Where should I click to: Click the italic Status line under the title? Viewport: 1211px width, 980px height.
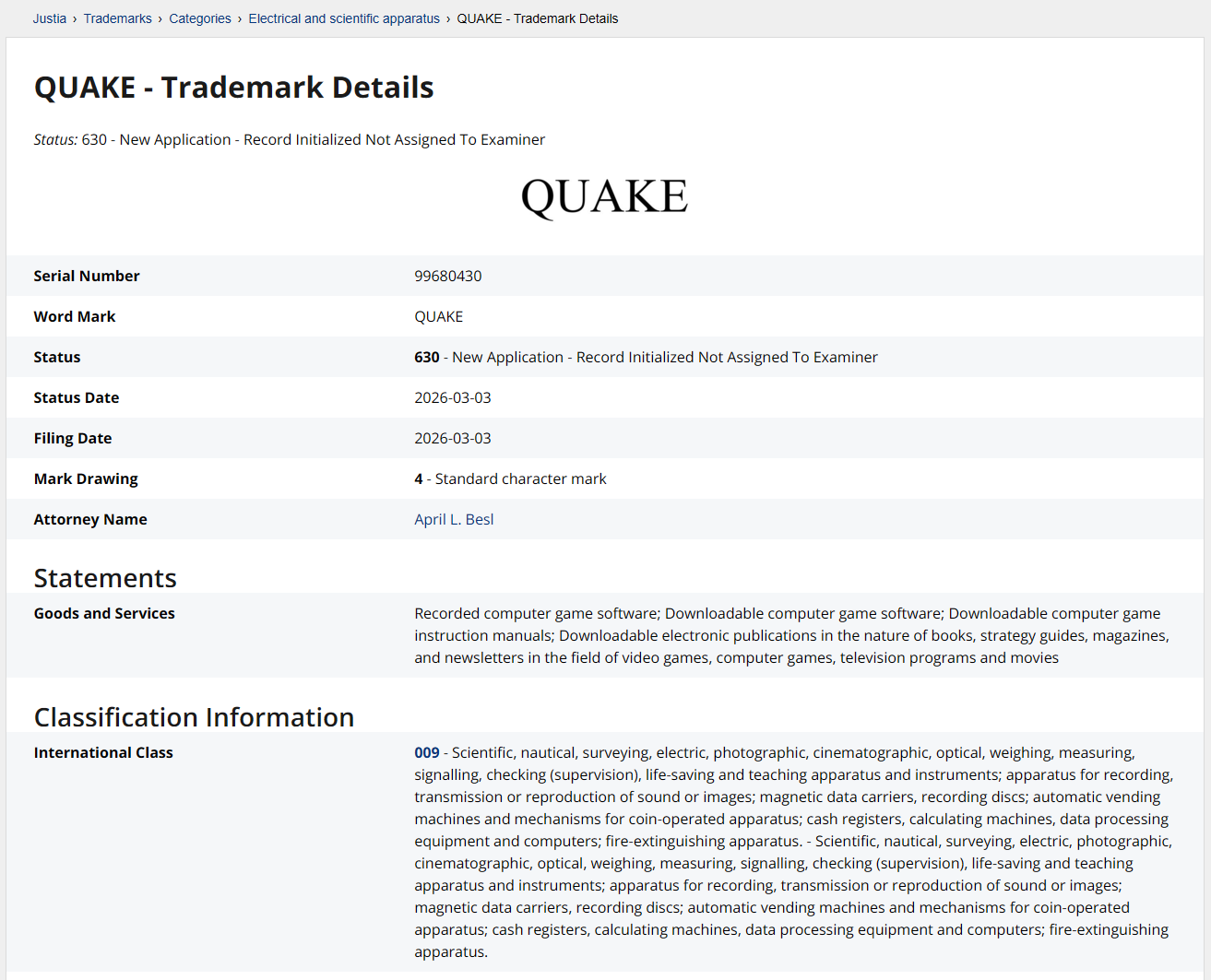(x=289, y=139)
